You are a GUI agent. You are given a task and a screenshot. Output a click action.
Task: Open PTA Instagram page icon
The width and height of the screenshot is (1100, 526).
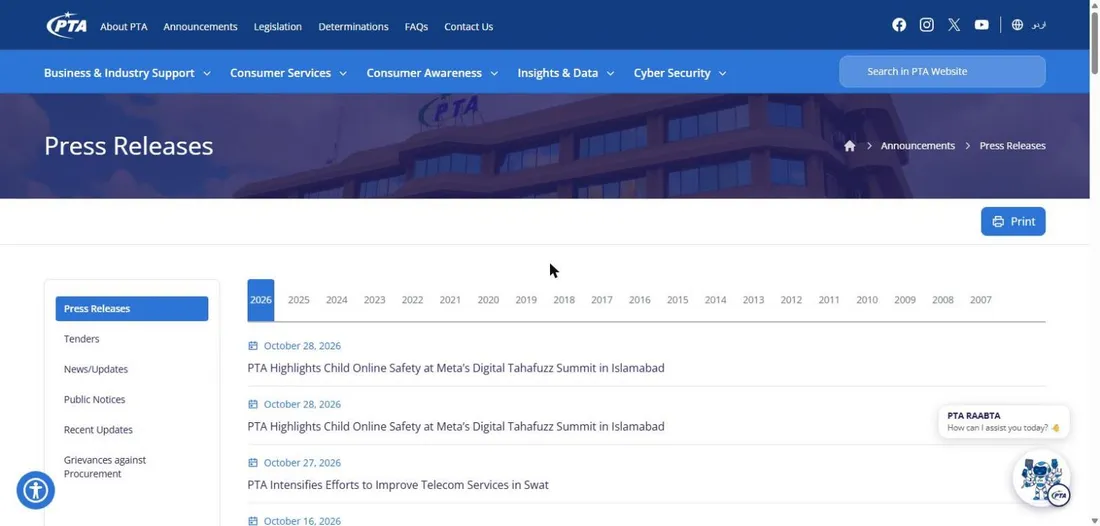tap(926, 25)
